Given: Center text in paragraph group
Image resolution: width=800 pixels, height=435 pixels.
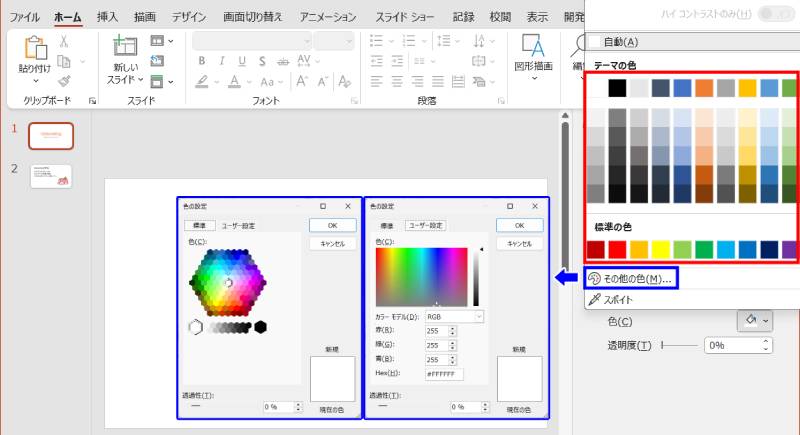Looking at the screenshot, I should click(397, 82).
